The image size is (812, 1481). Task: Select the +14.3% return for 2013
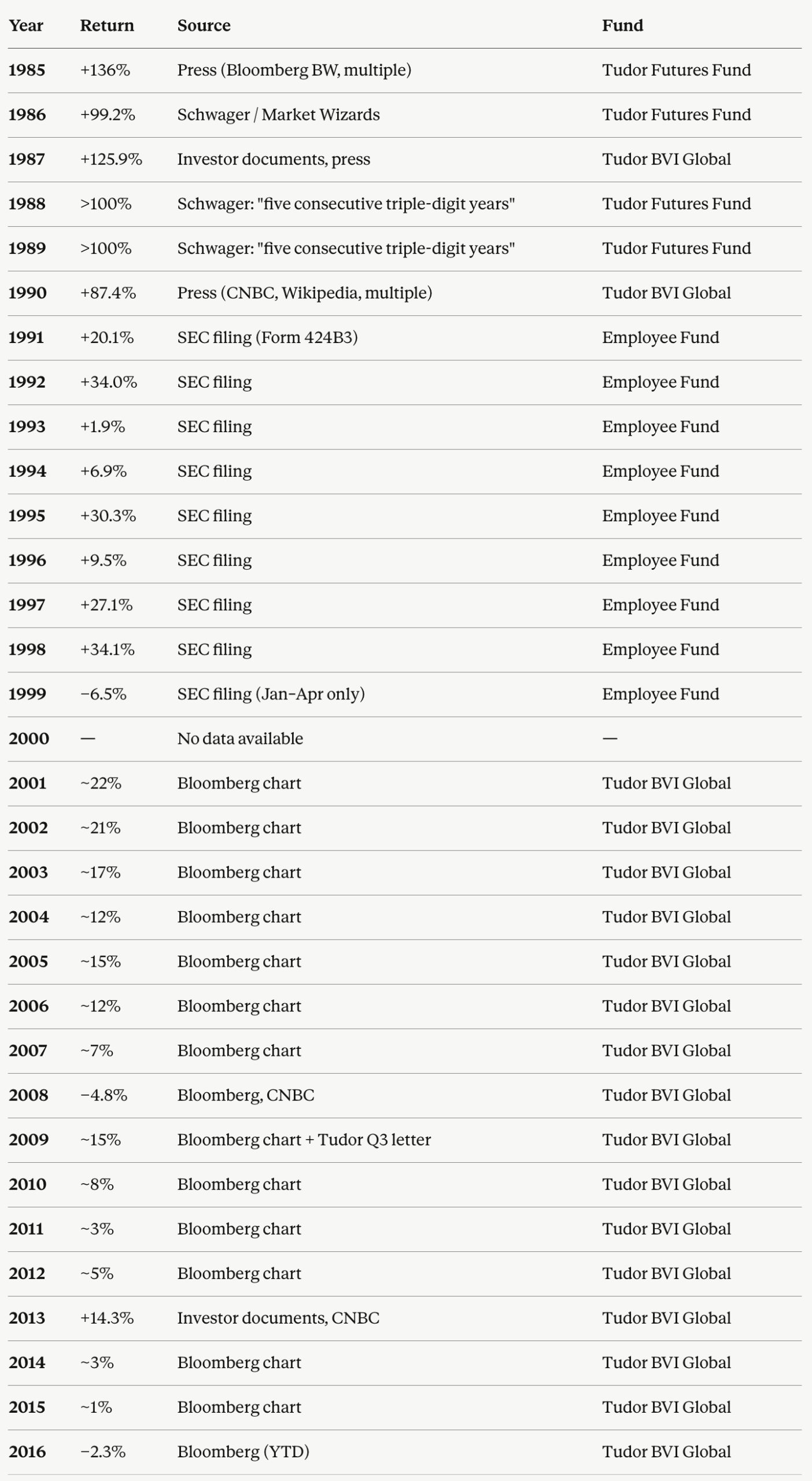click(107, 1317)
